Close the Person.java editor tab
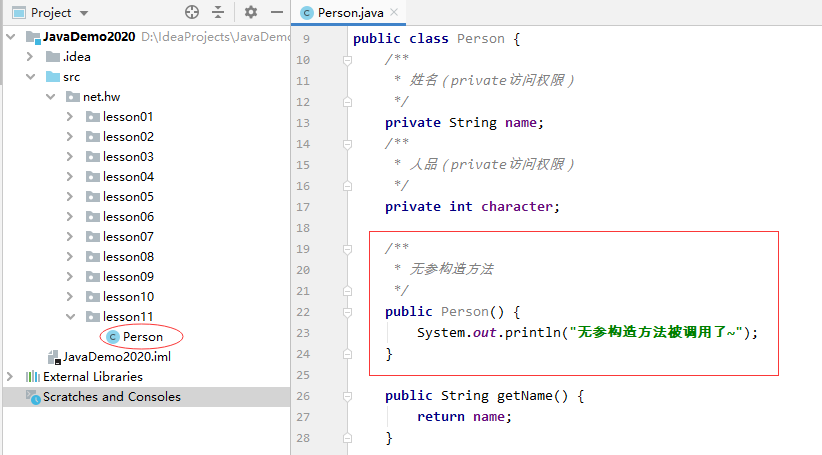Image resolution: width=822 pixels, height=455 pixels. 394,12
